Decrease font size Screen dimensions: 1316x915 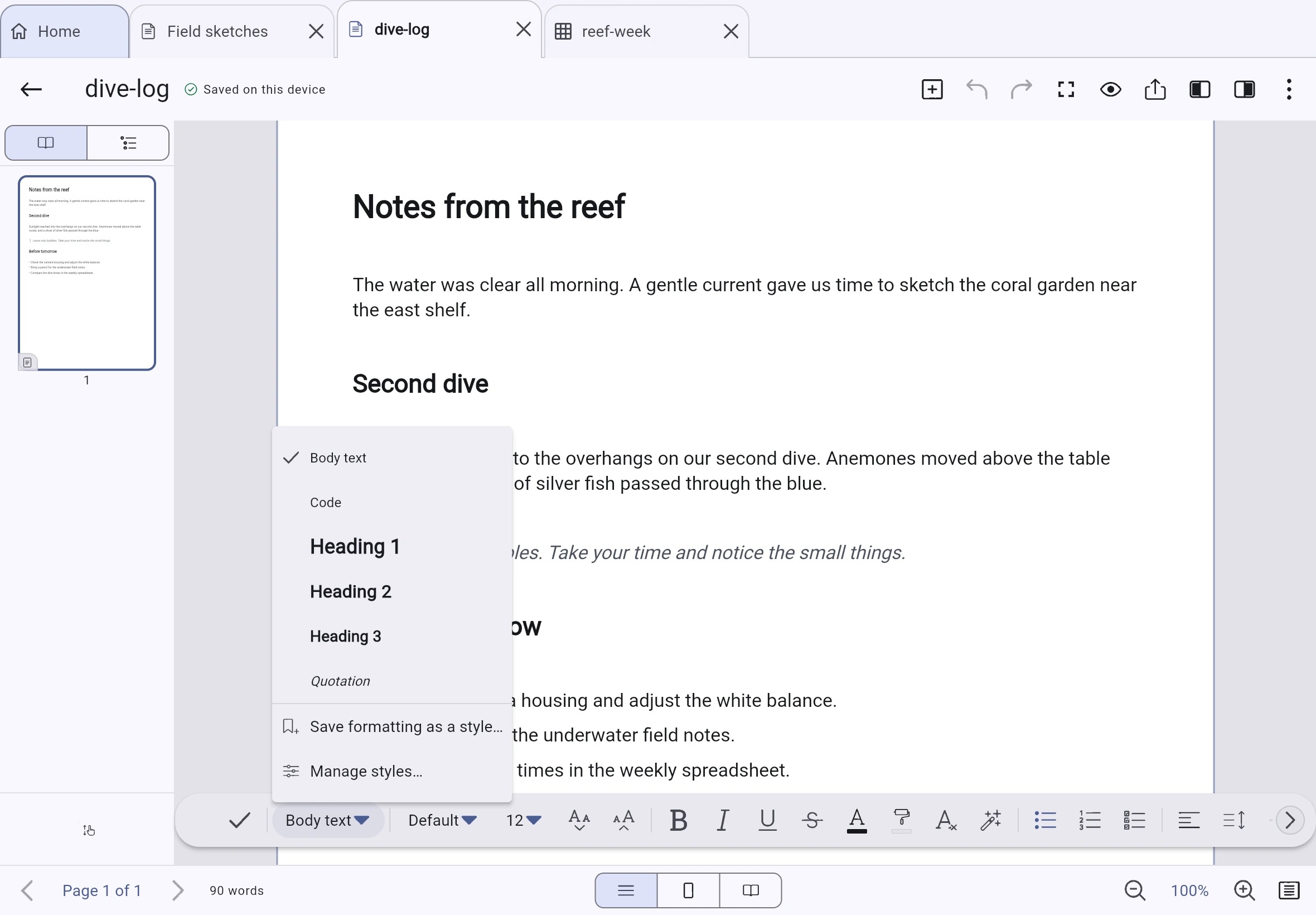(x=579, y=820)
